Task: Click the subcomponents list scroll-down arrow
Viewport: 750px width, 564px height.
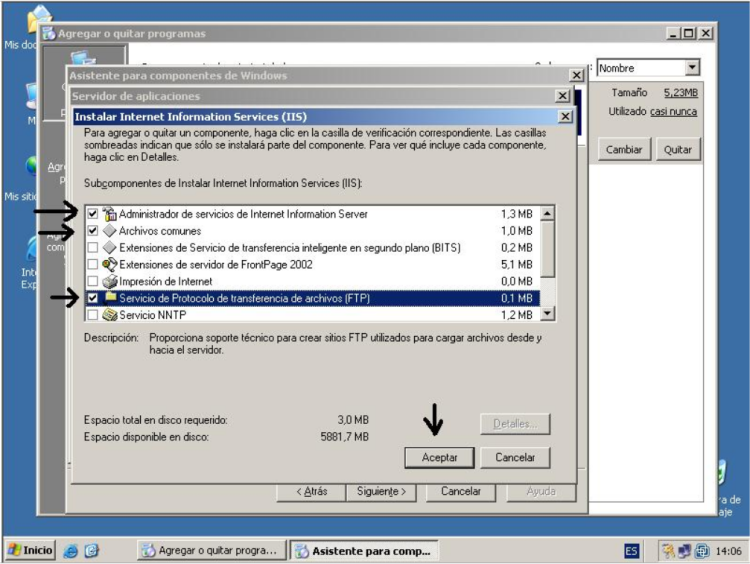Action: [x=548, y=313]
